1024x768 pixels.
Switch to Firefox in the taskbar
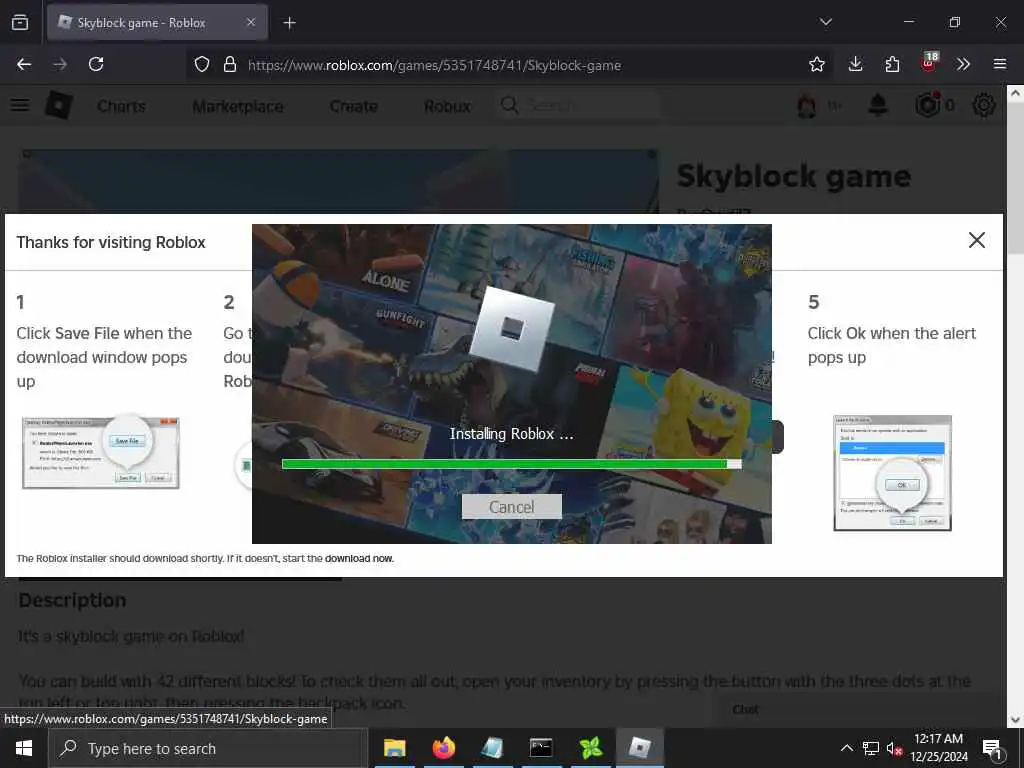pos(443,748)
